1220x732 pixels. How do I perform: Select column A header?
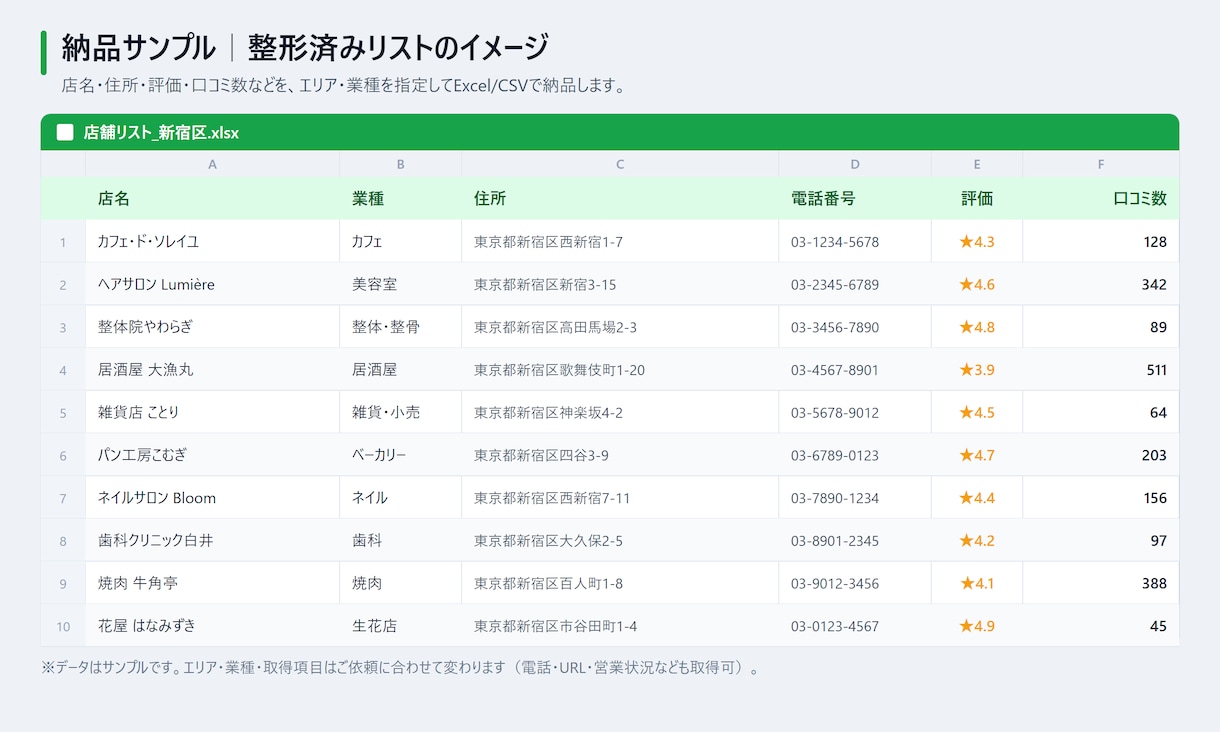click(212, 164)
